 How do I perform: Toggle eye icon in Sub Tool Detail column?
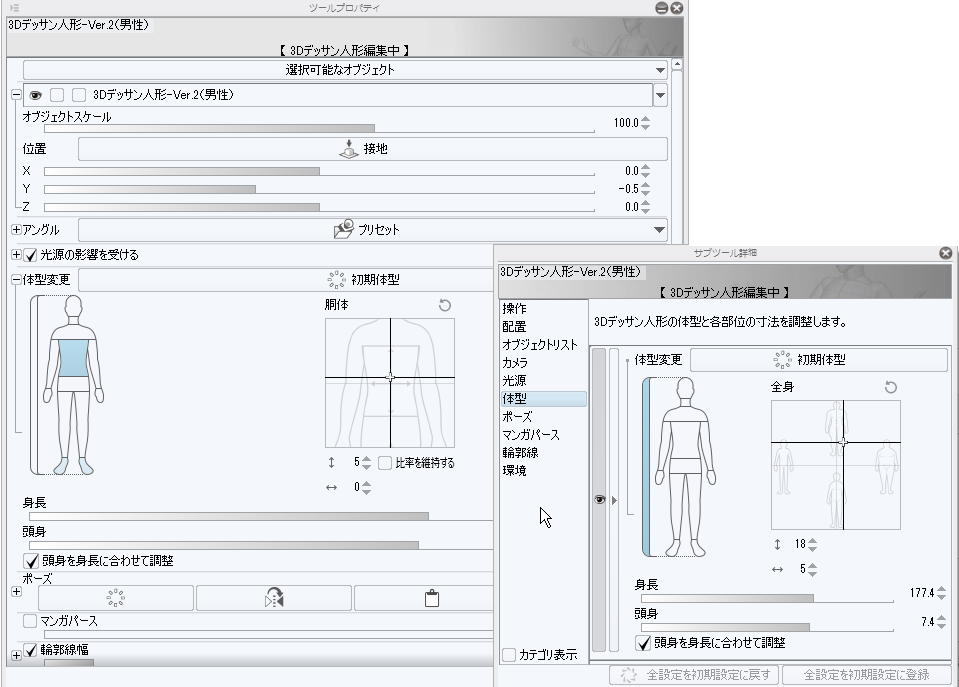tap(599, 500)
